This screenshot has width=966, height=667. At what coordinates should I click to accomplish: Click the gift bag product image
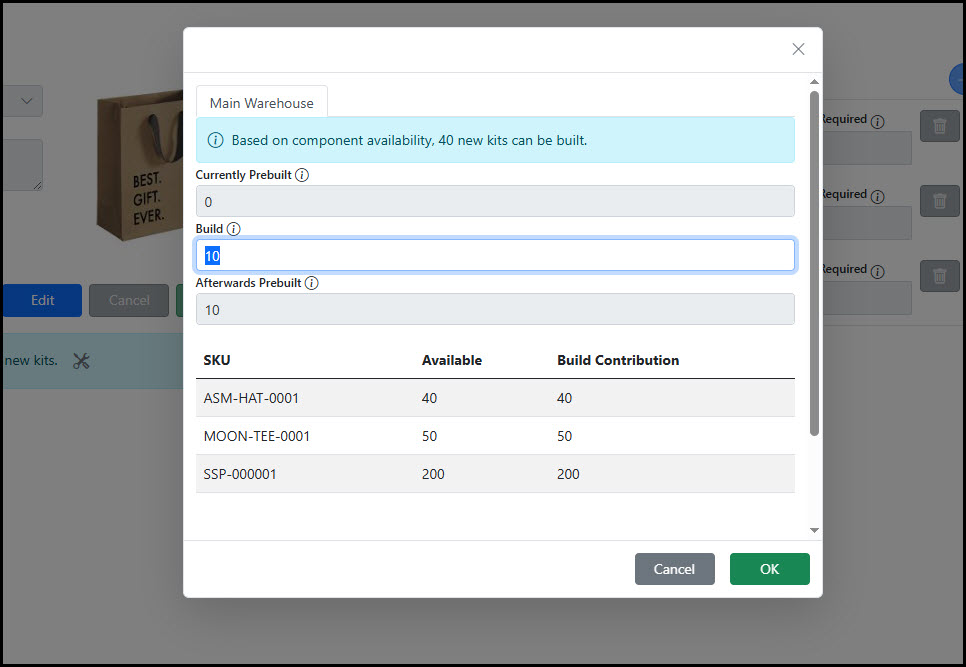click(x=138, y=162)
